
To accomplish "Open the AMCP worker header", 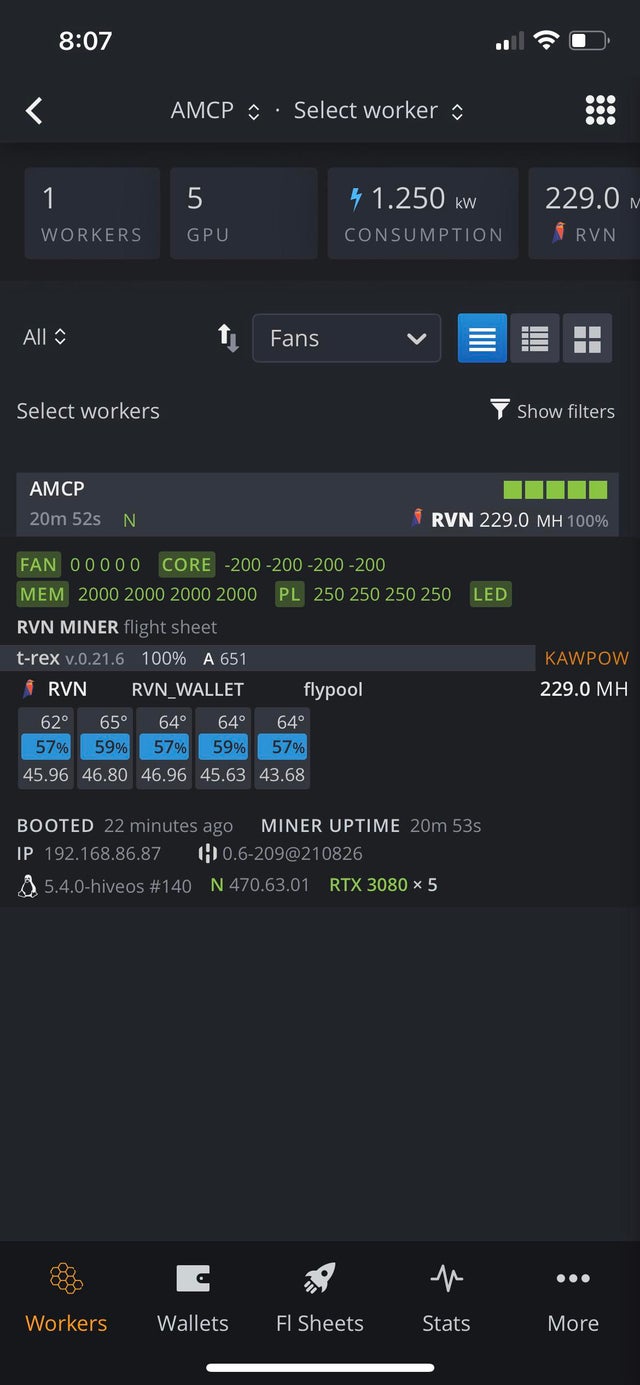I will pos(318,504).
